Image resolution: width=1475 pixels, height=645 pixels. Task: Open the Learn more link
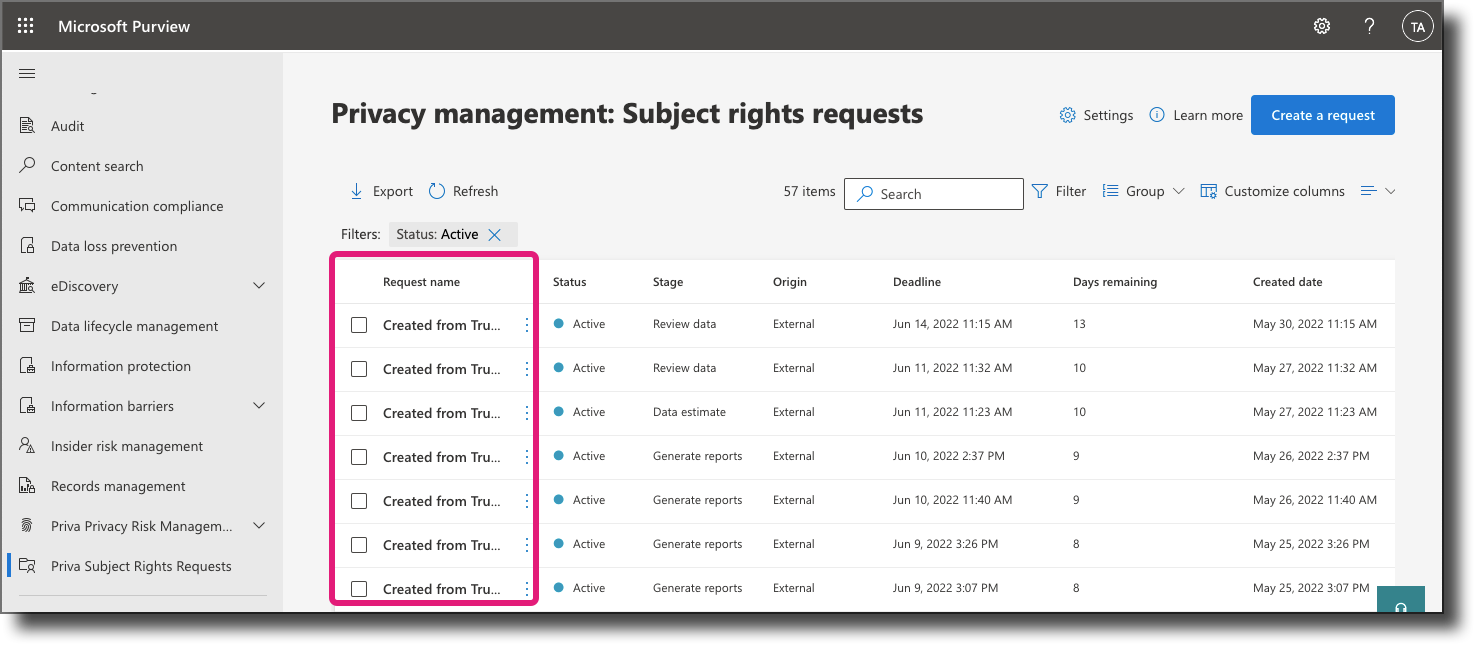[x=1196, y=115]
